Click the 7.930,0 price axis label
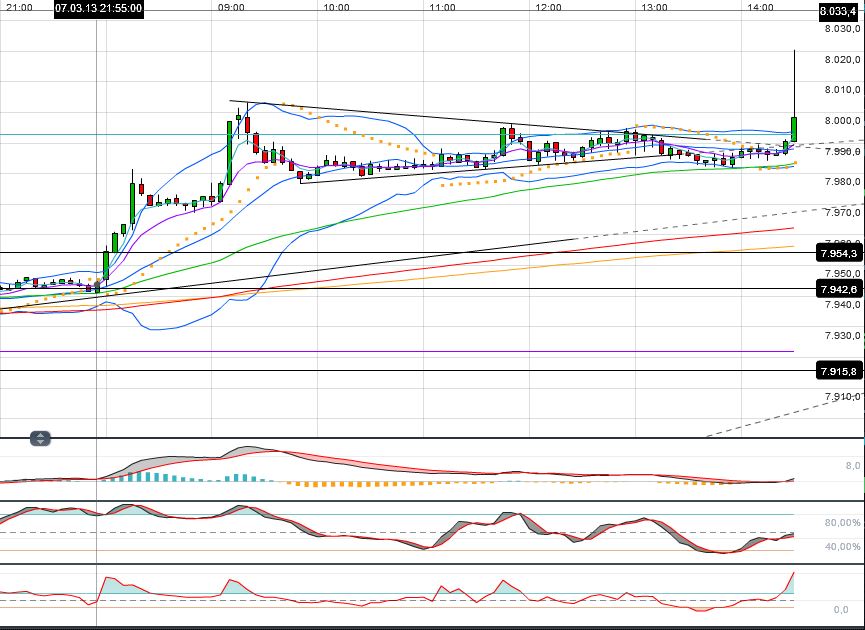Image resolution: width=865 pixels, height=630 pixels. [842, 335]
